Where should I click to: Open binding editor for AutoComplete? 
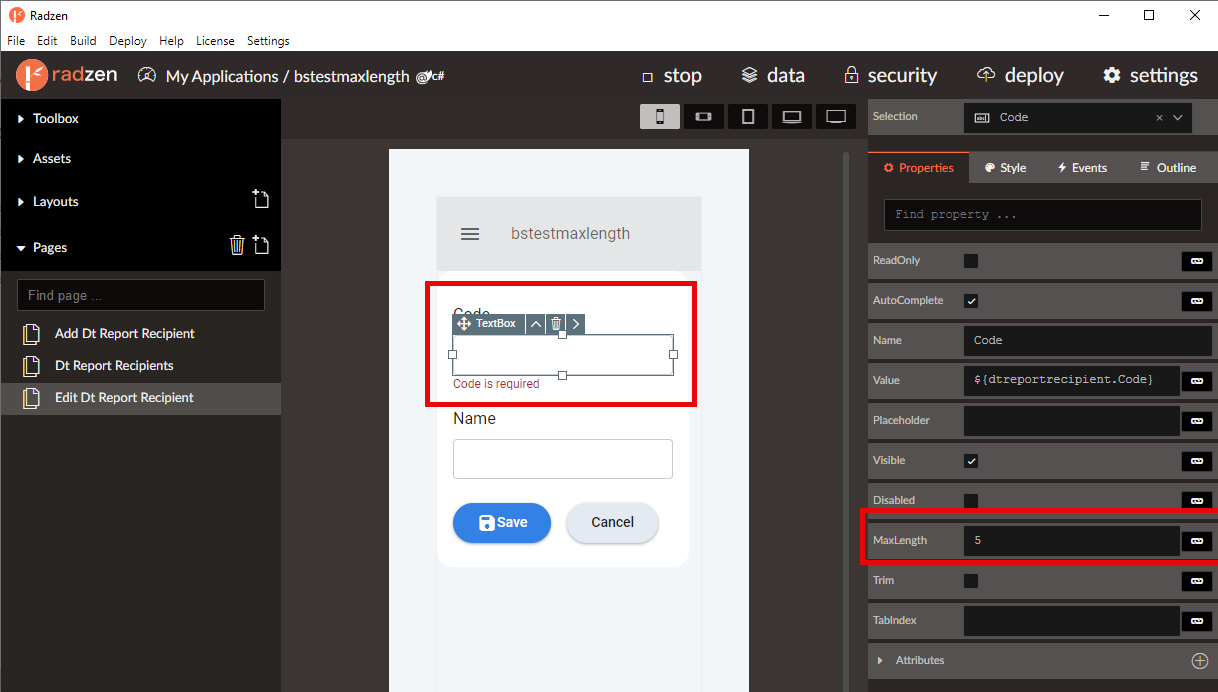pyautogui.click(x=1196, y=301)
